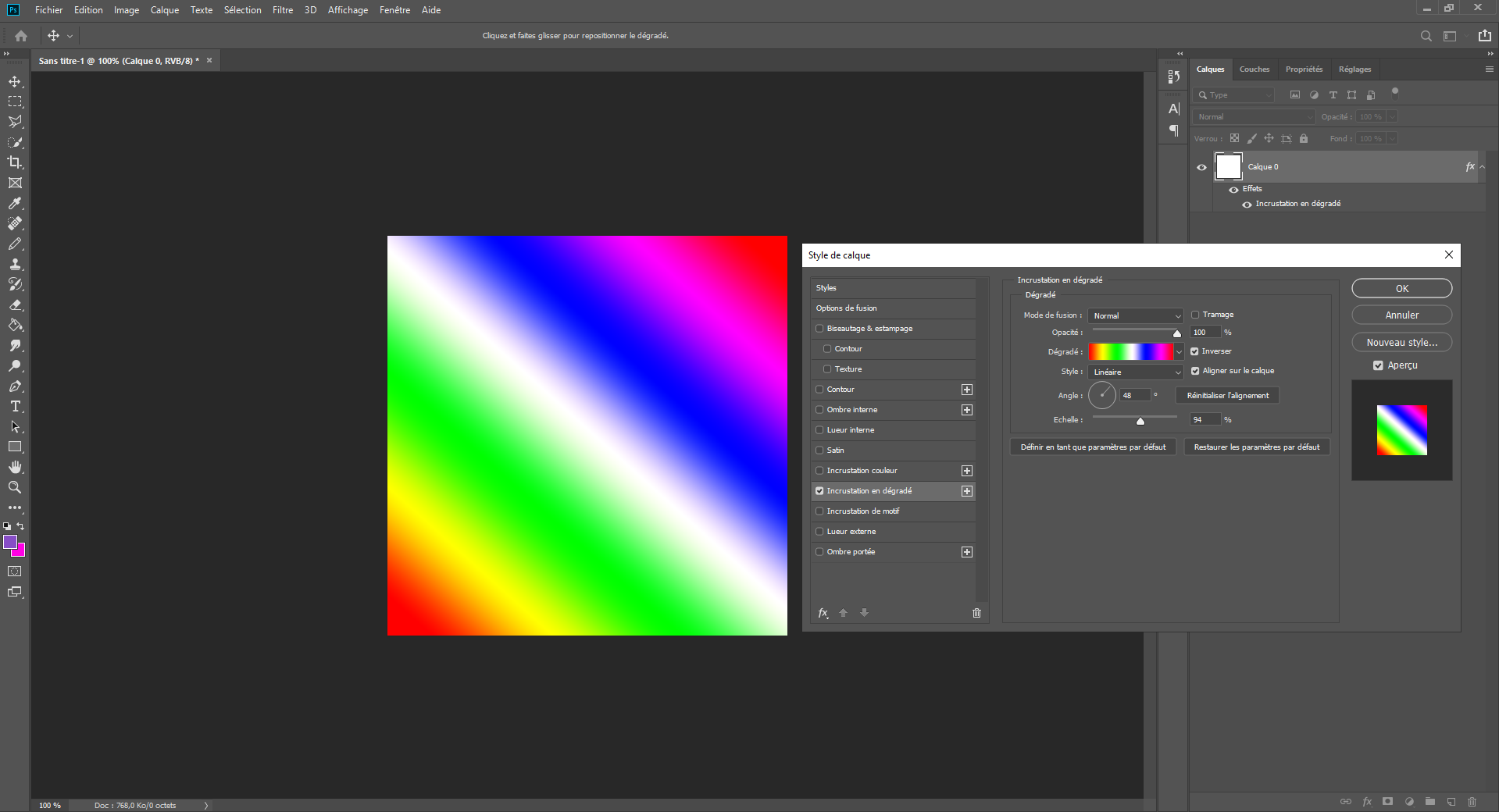Select the Rectangle shape tool
The image size is (1499, 812).
click(15, 447)
